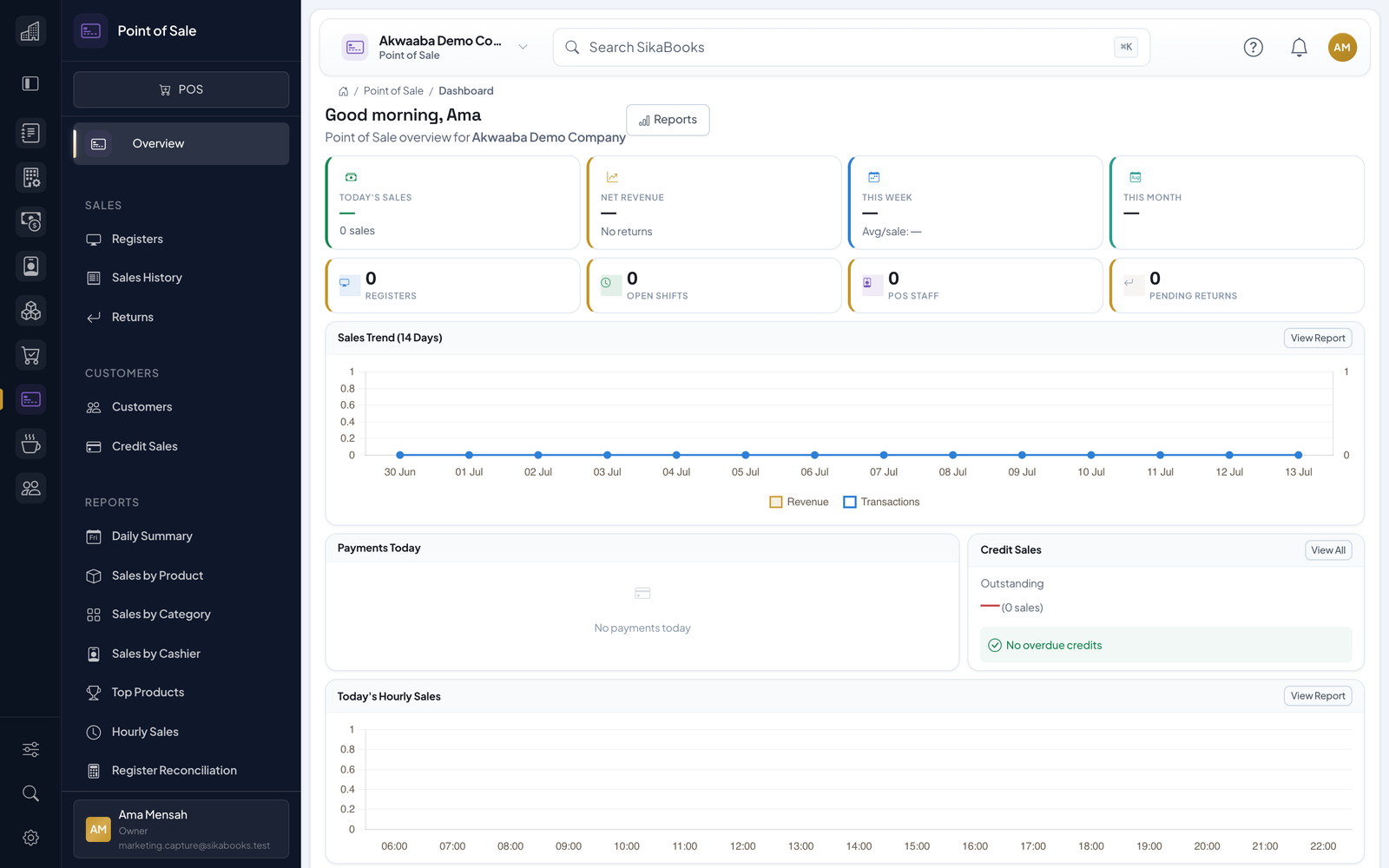Open the inventory cubes module icon
The width and height of the screenshot is (1389, 868).
coord(30,311)
